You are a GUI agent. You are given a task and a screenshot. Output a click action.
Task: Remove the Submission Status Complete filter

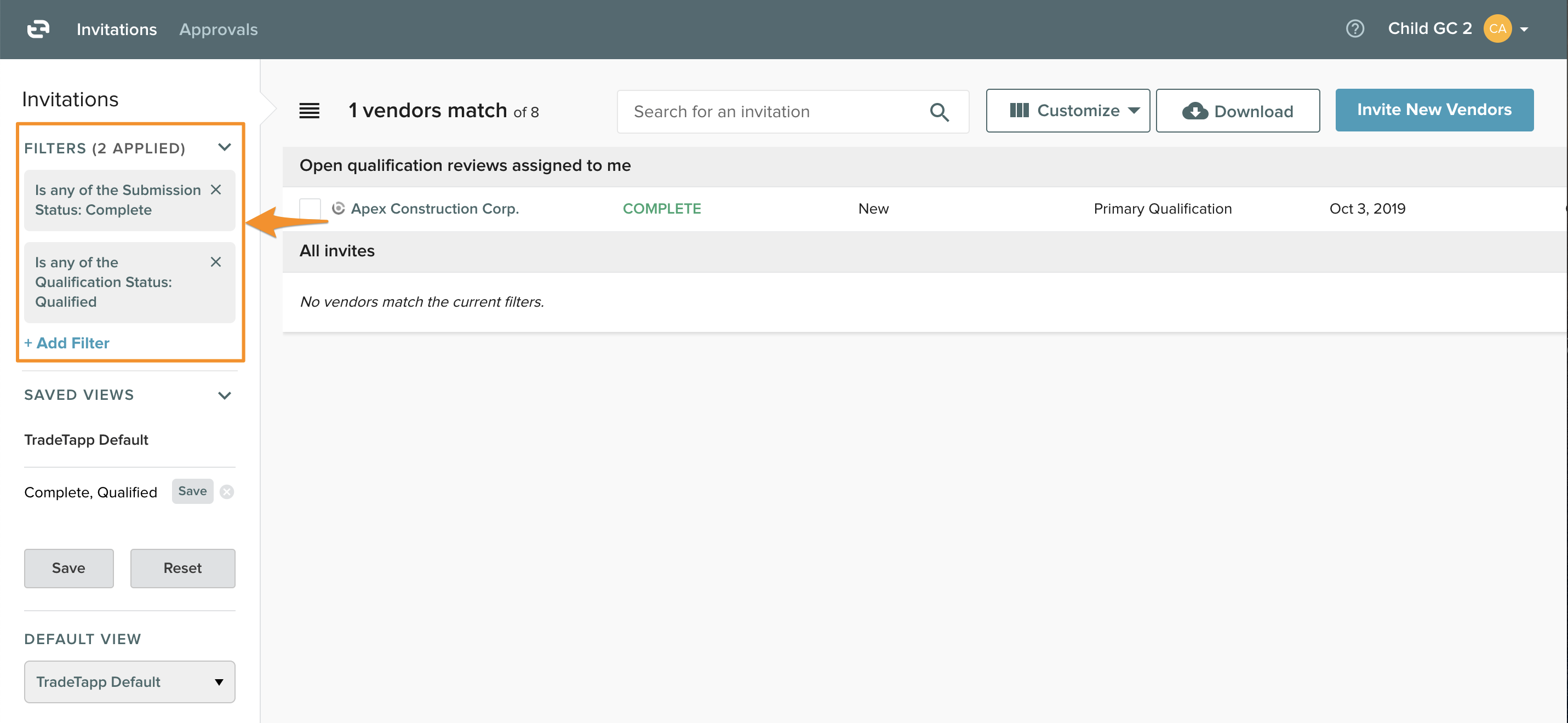(x=215, y=190)
